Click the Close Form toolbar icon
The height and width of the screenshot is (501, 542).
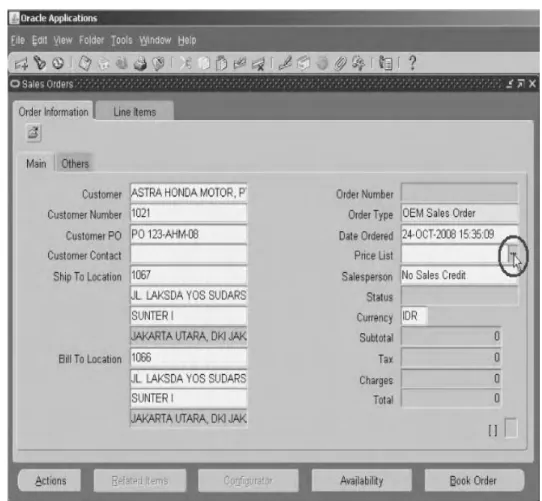point(159,64)
